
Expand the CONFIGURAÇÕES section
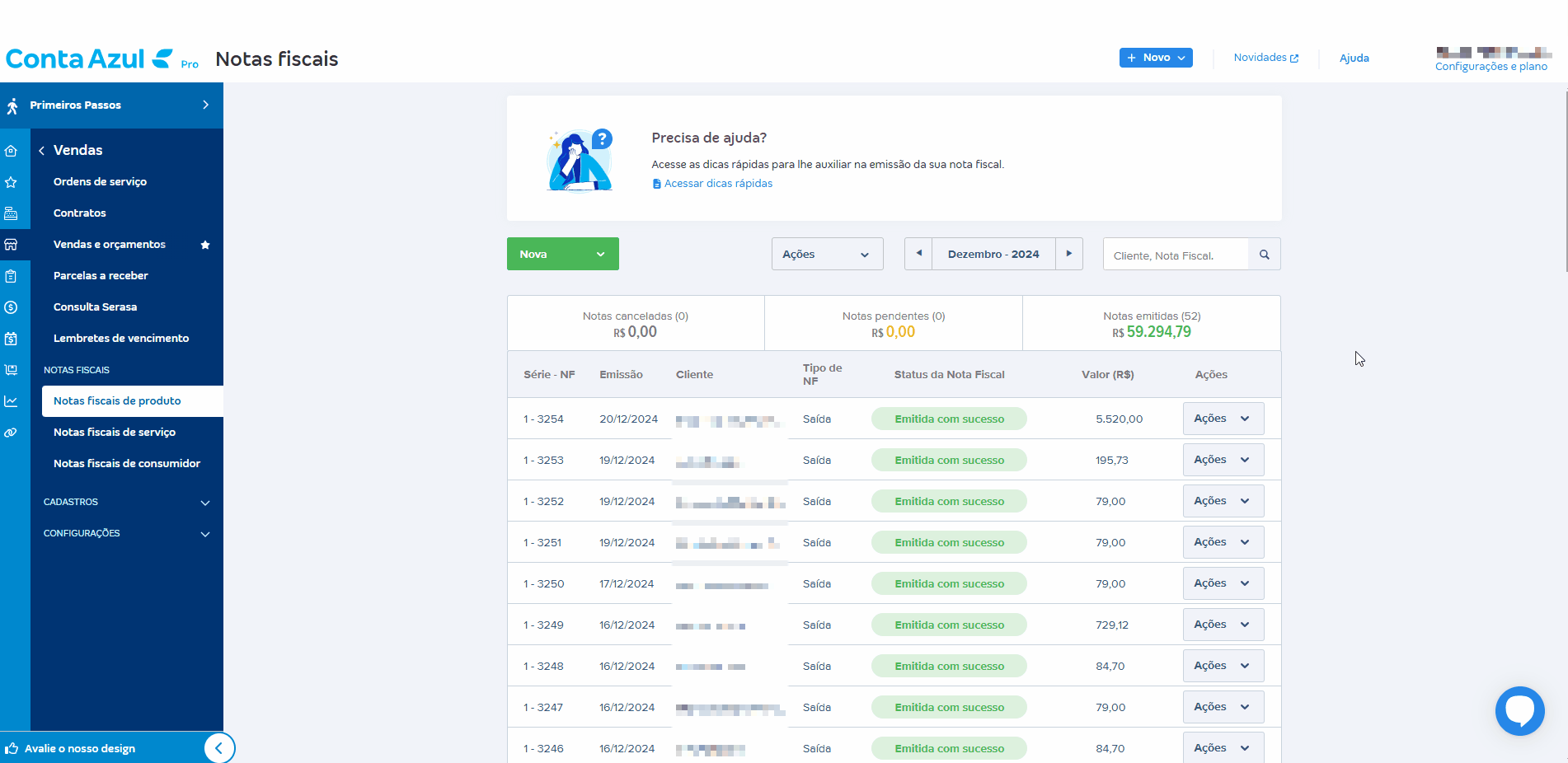(x=205, y=534)
